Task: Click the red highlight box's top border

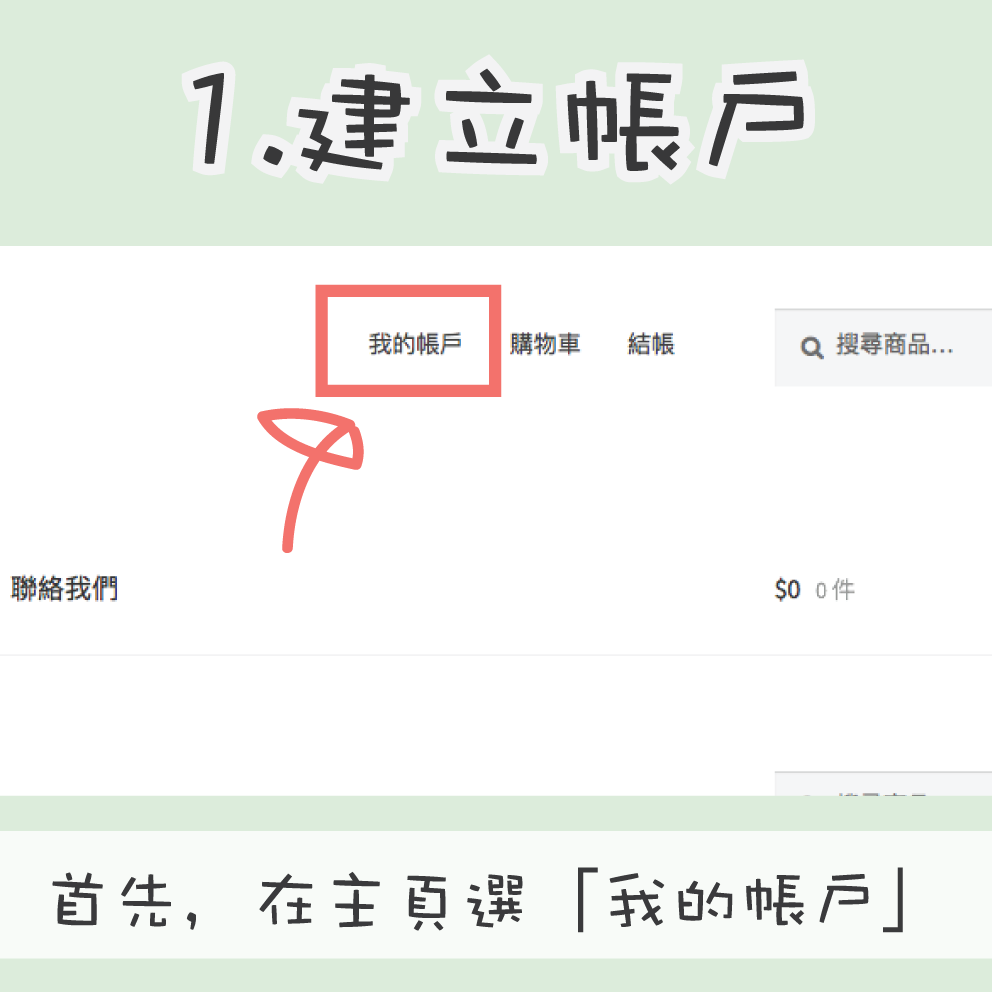Action: 408,290
